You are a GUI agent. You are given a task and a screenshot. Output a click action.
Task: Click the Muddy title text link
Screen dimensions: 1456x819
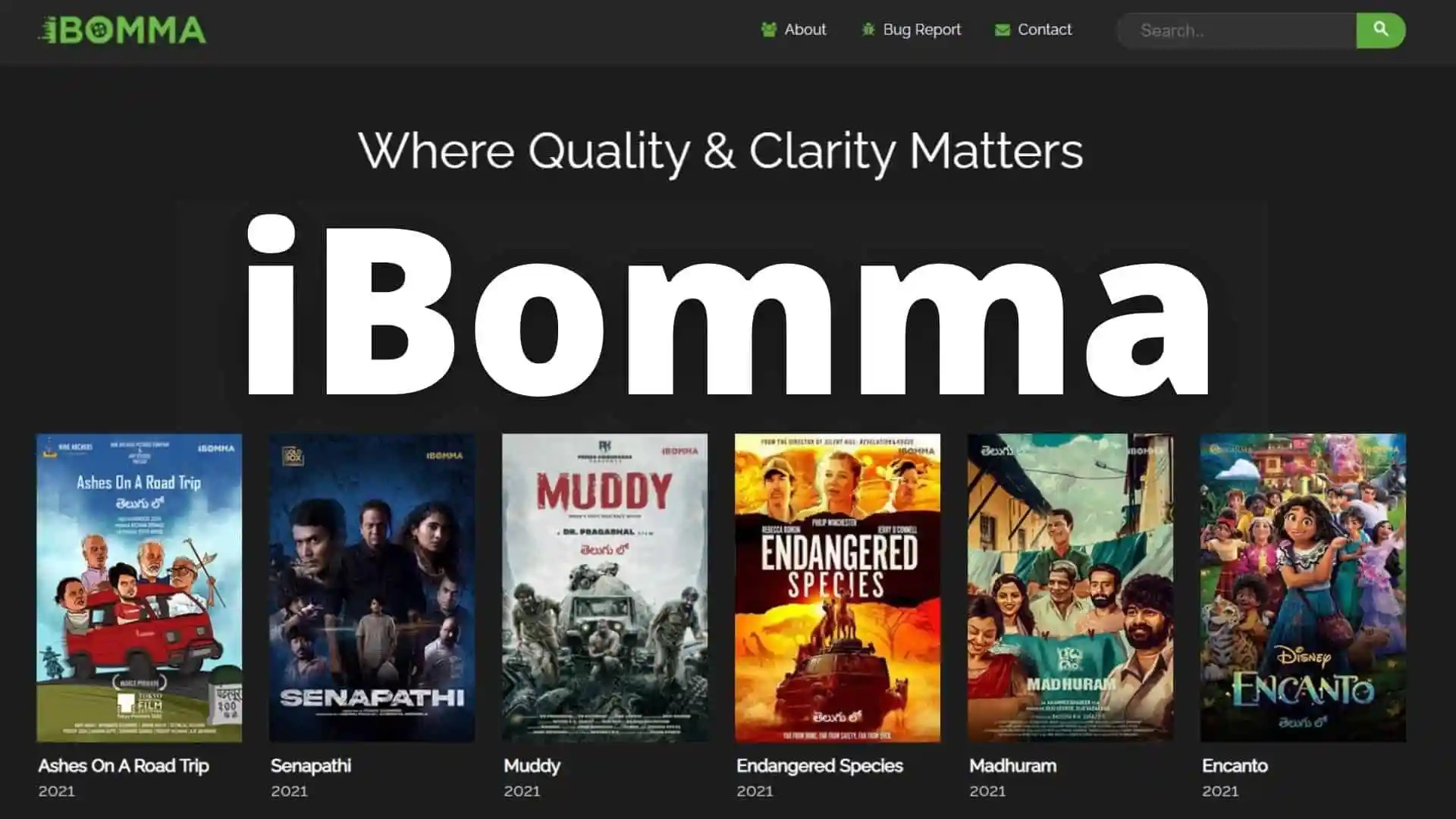(532, 766)
